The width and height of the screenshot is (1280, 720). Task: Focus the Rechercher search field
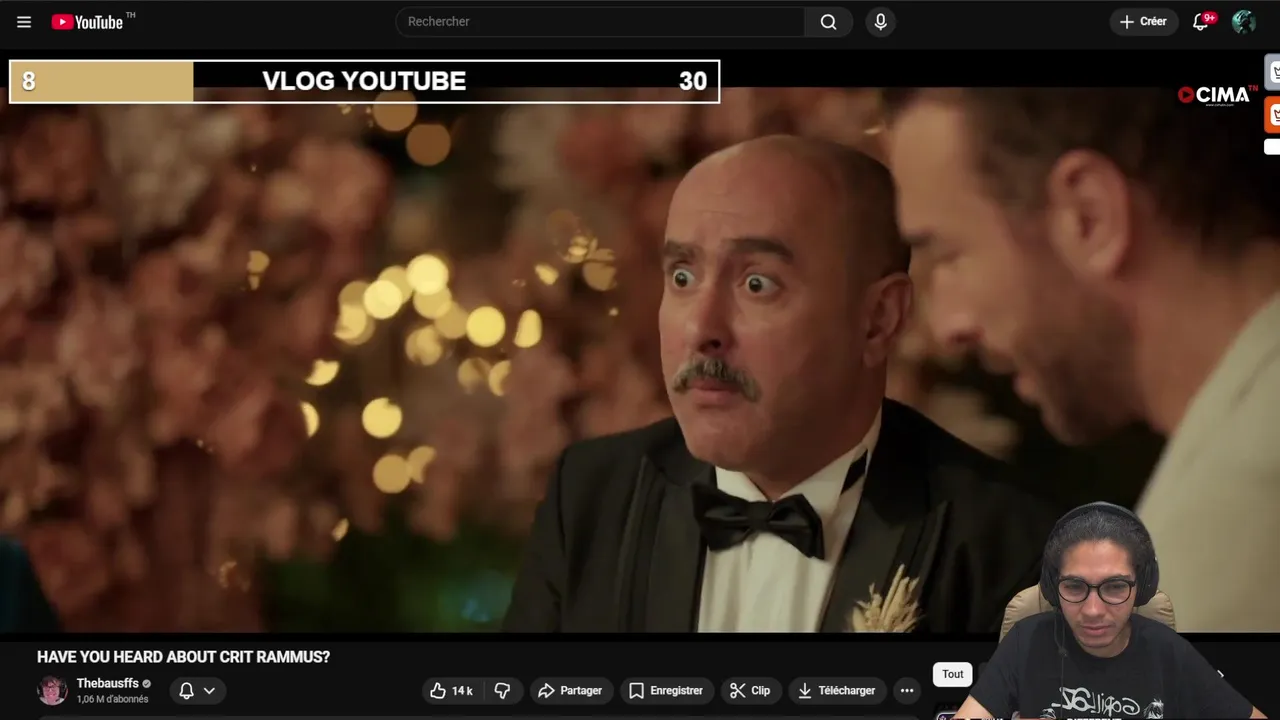click(x=600, y=22)
